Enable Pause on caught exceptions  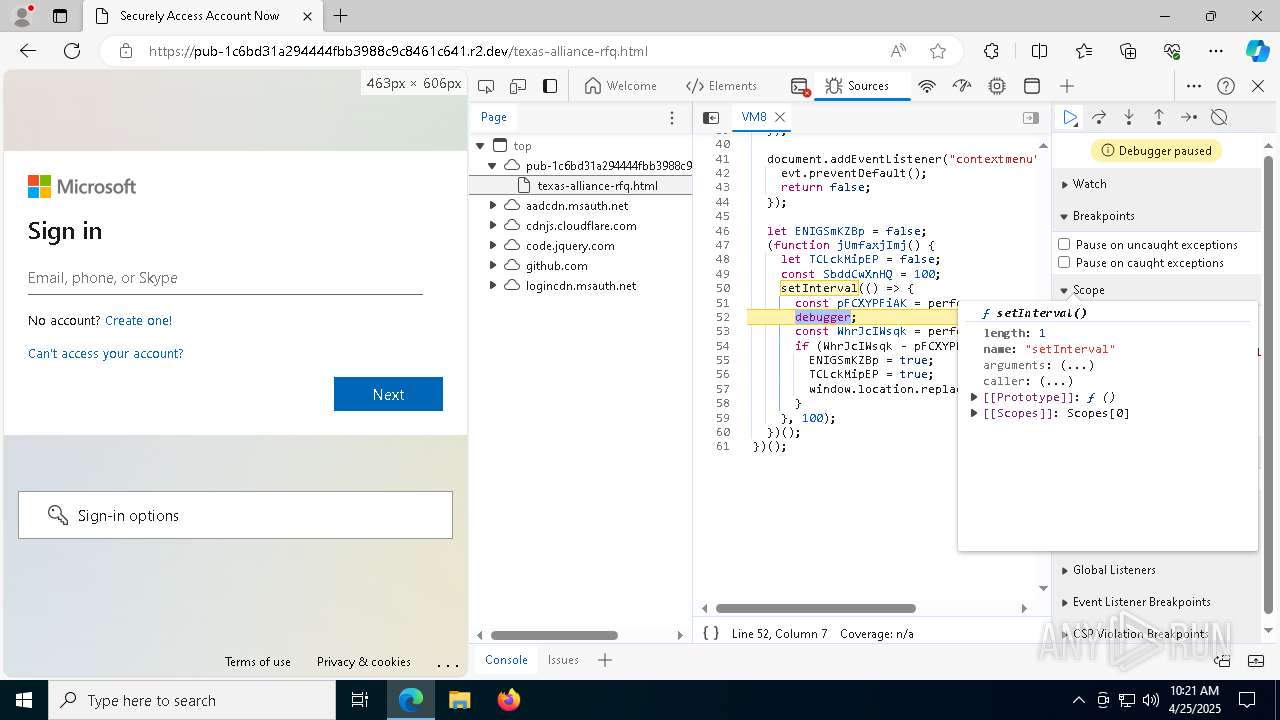[1064, 263]
